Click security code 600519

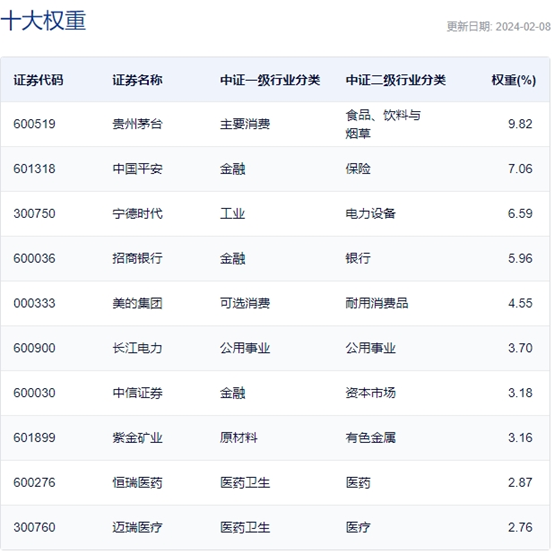(34, 124)
